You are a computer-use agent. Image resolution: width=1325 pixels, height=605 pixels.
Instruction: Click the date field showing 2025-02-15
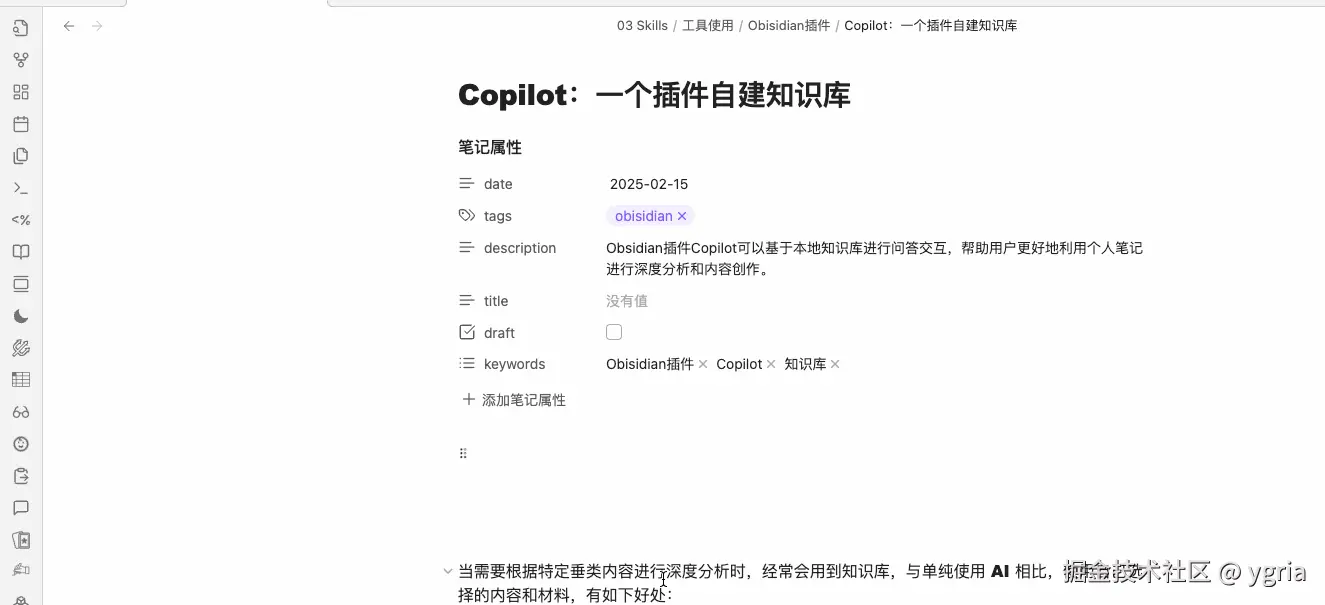click(x=649, y=183)
